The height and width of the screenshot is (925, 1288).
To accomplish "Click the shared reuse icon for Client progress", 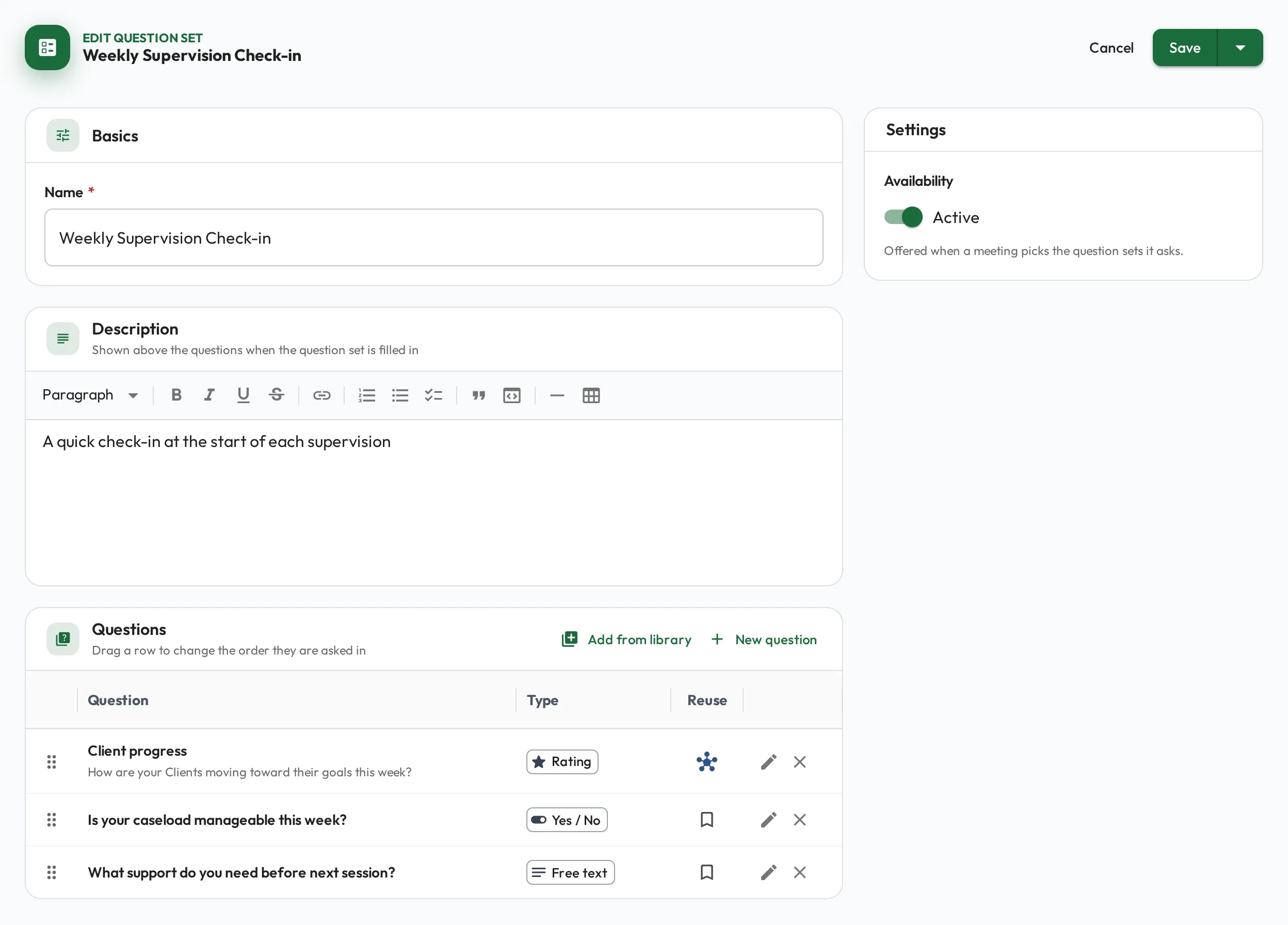I will click(x=706, y=762).
